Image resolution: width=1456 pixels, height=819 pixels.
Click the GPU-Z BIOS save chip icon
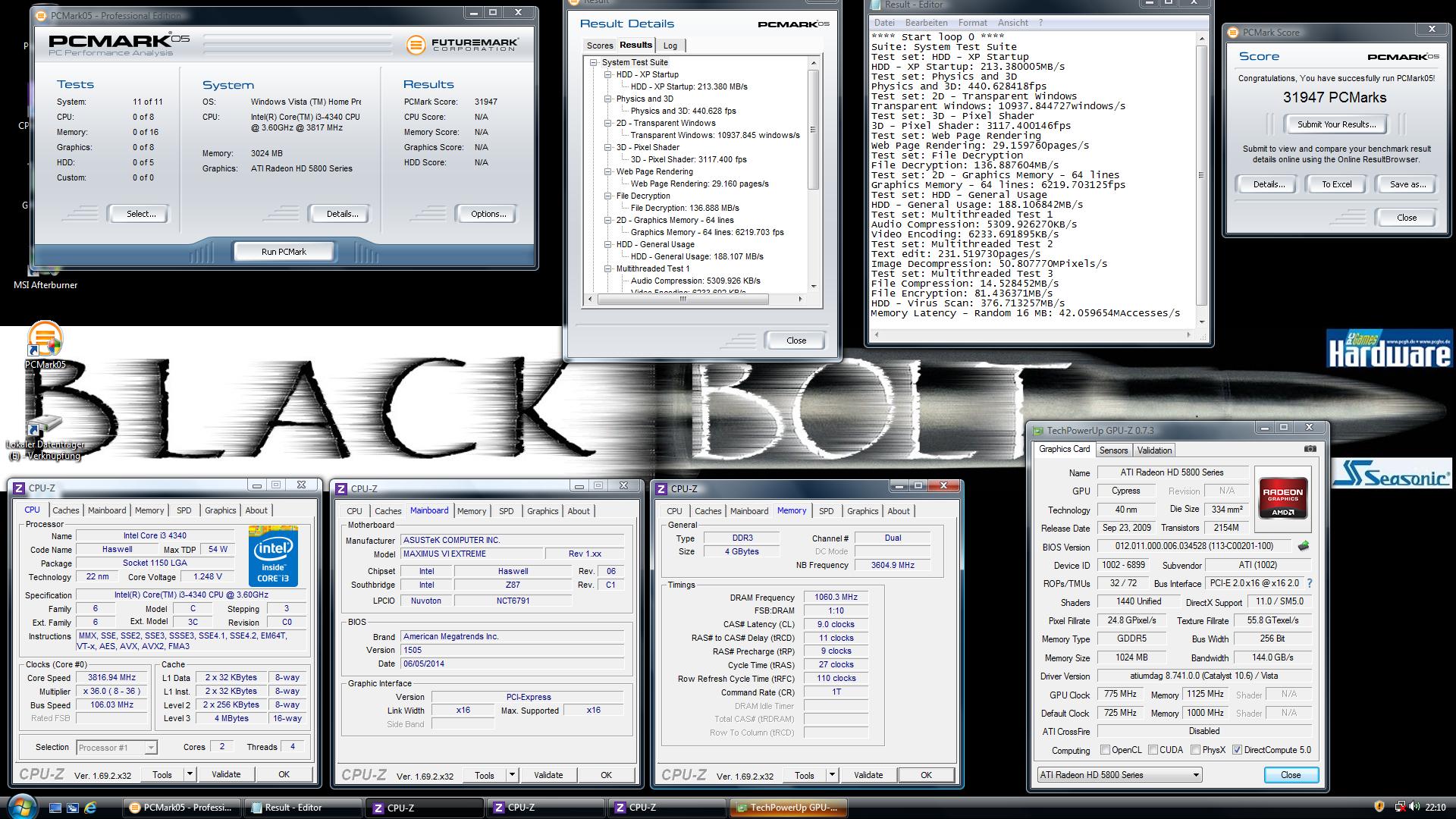[1304, 546]
